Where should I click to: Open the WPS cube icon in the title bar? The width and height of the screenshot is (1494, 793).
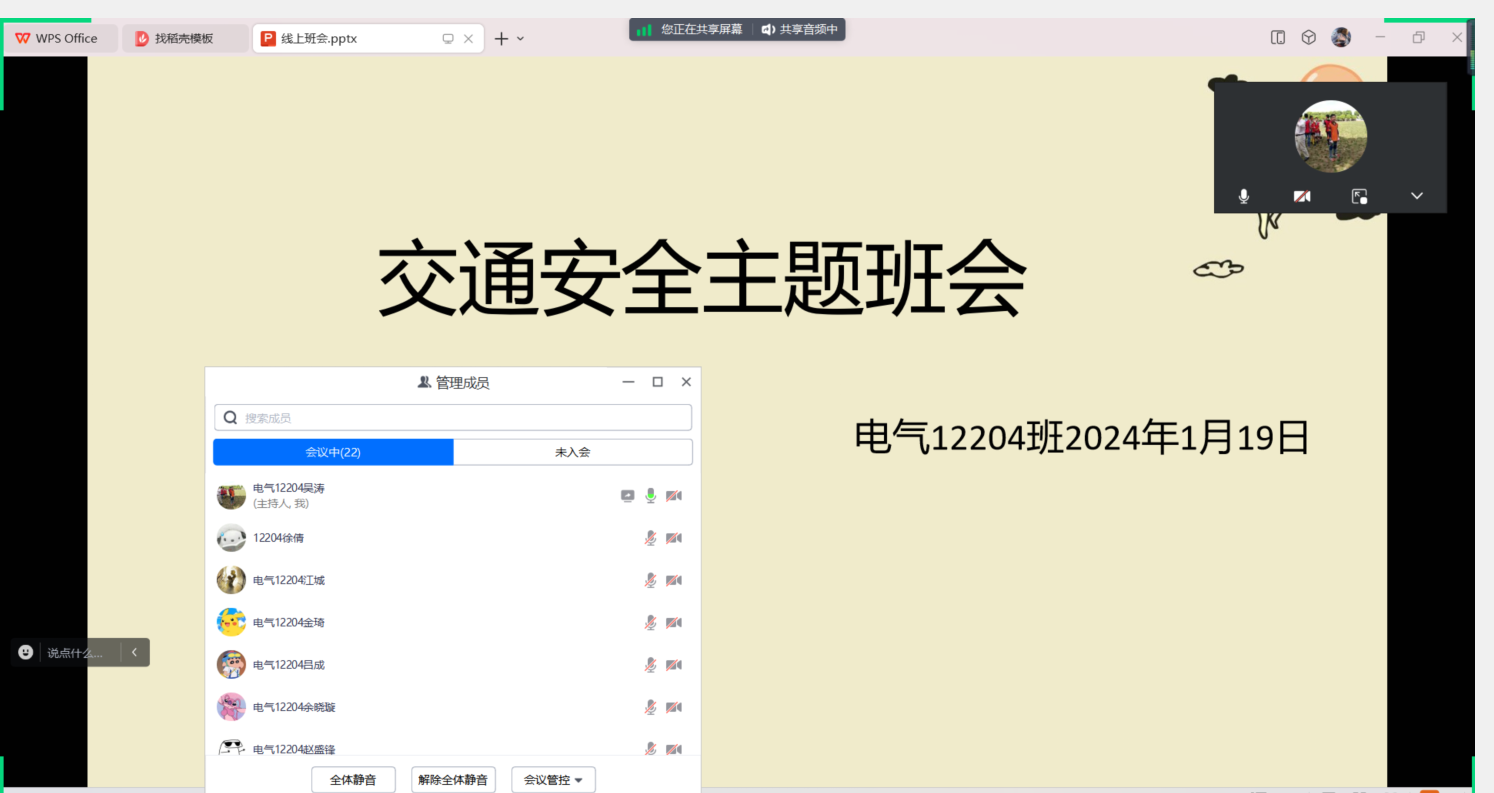pyautogui.click(x=1308, y=38)
